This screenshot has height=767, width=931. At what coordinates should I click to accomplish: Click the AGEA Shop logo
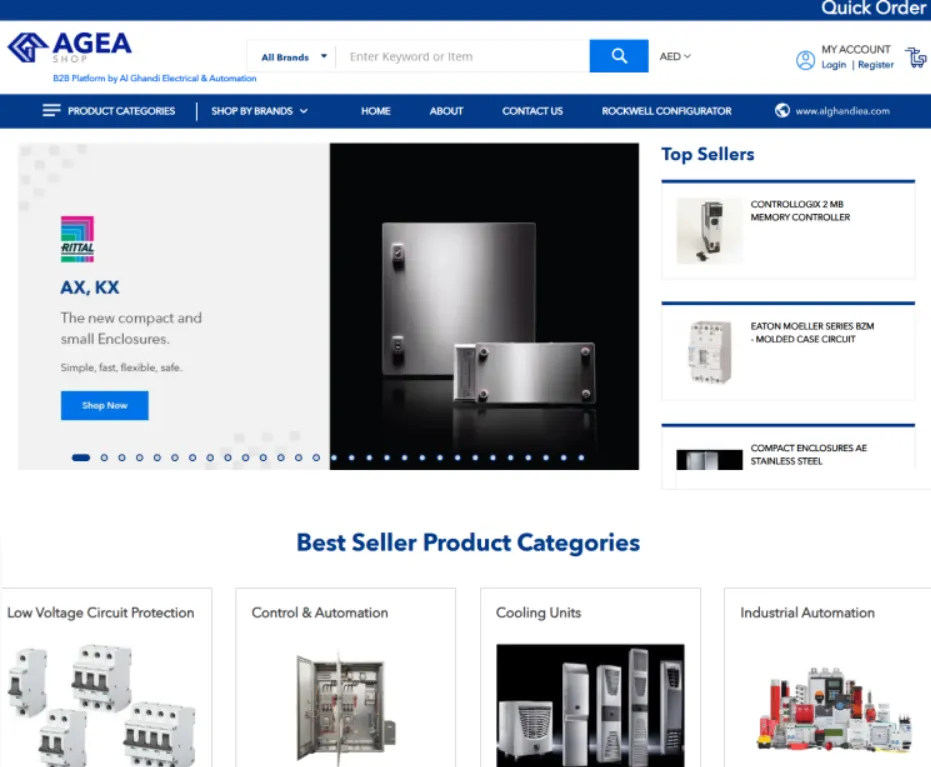pyautogui.click(x=69, y=47)
